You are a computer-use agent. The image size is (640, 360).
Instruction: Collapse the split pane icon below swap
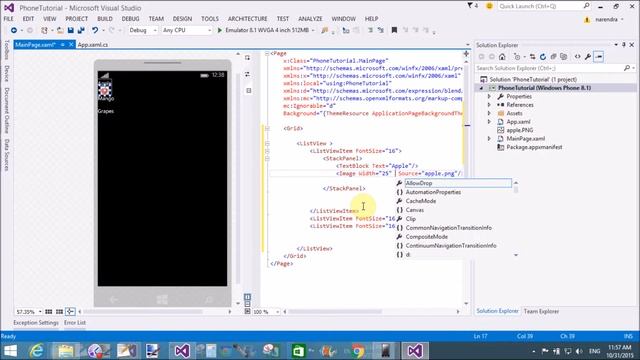pos(249,91)
